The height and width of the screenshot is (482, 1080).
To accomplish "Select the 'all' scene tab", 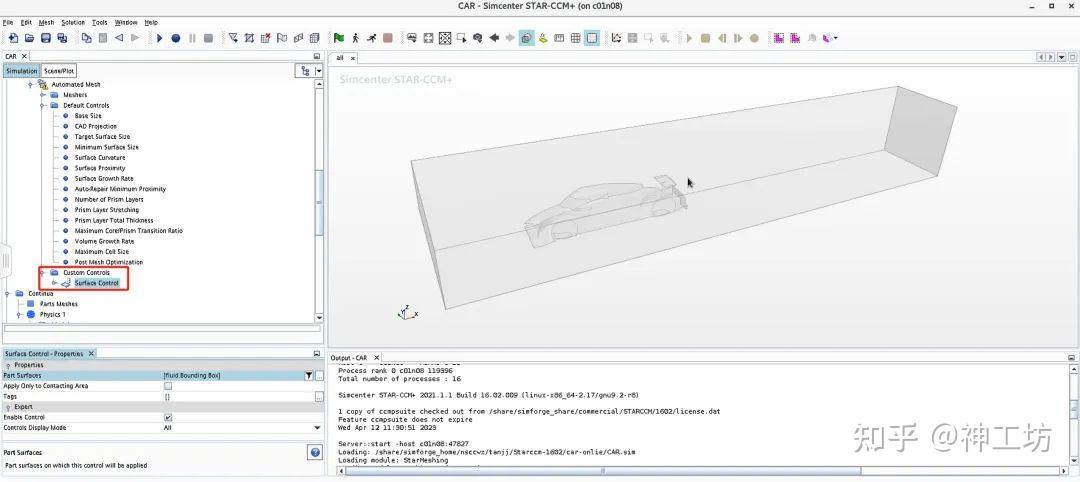I will pyautogui.click(x=340, y=59).
